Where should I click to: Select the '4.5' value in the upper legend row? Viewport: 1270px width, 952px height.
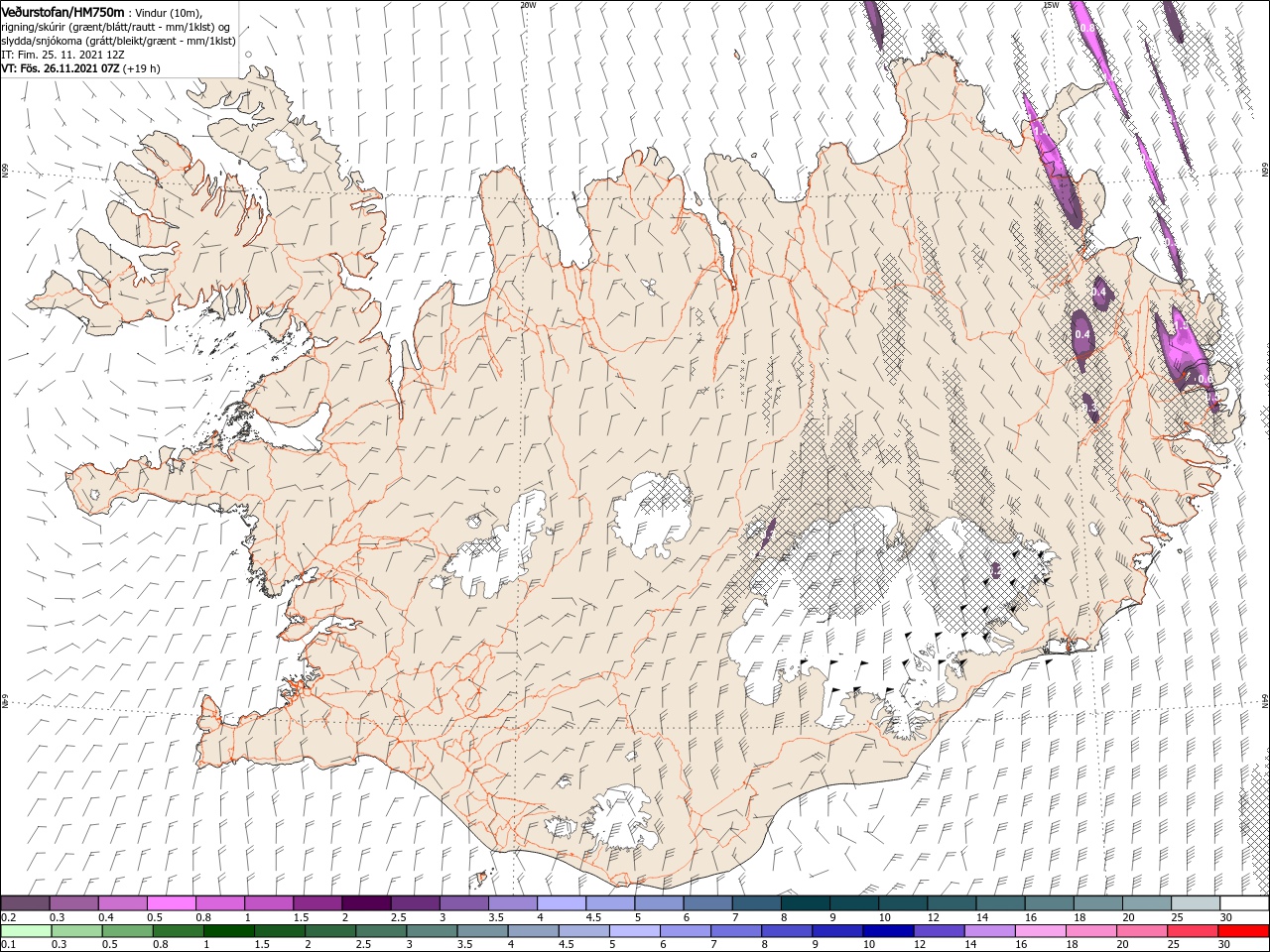593,917
